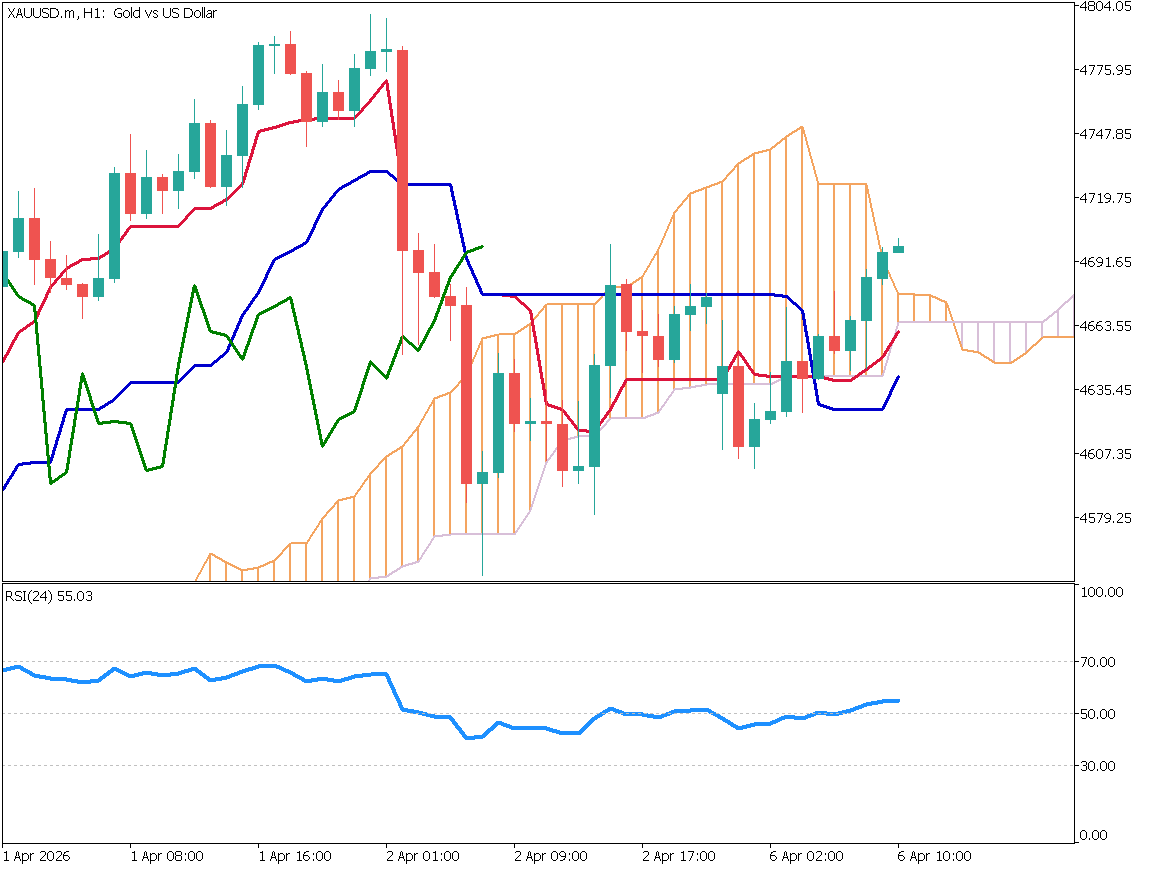Viewport: 1152px width, 870px height.
Task: Click the 6 Apr 10:00 time label
Action: tap(934, 857)
